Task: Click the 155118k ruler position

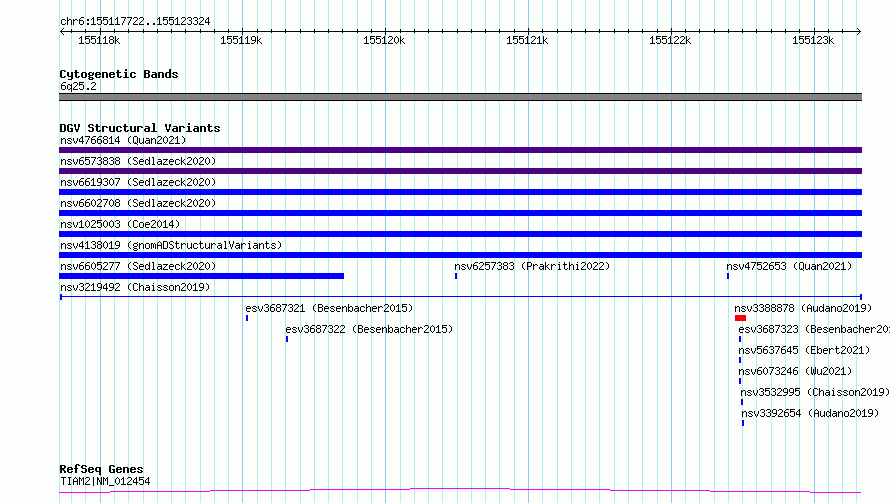Action: pyautogui.click(x=99, y=40)
